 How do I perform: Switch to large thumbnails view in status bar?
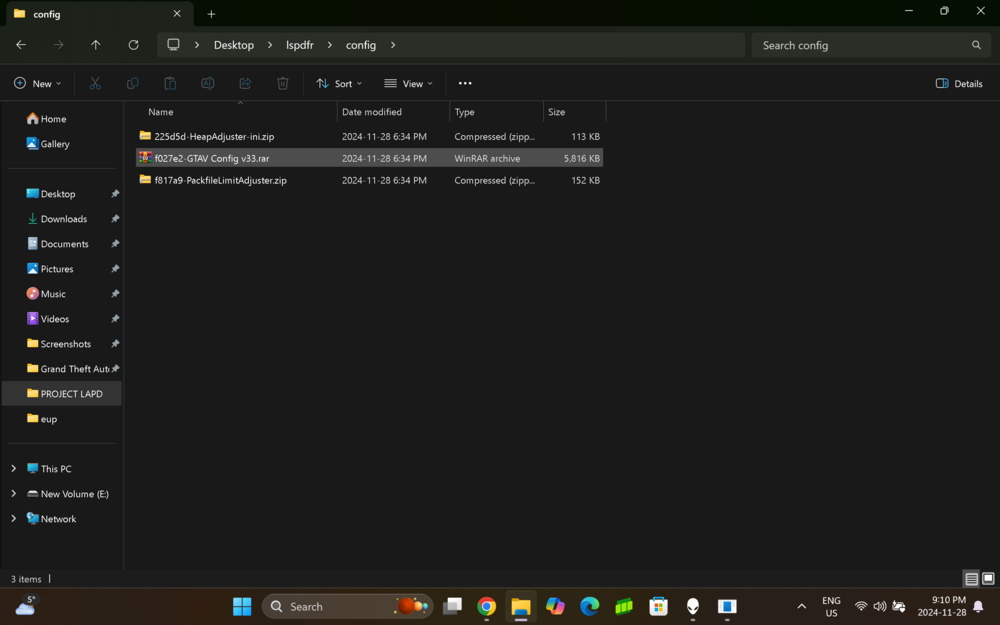tap(987, 579)
